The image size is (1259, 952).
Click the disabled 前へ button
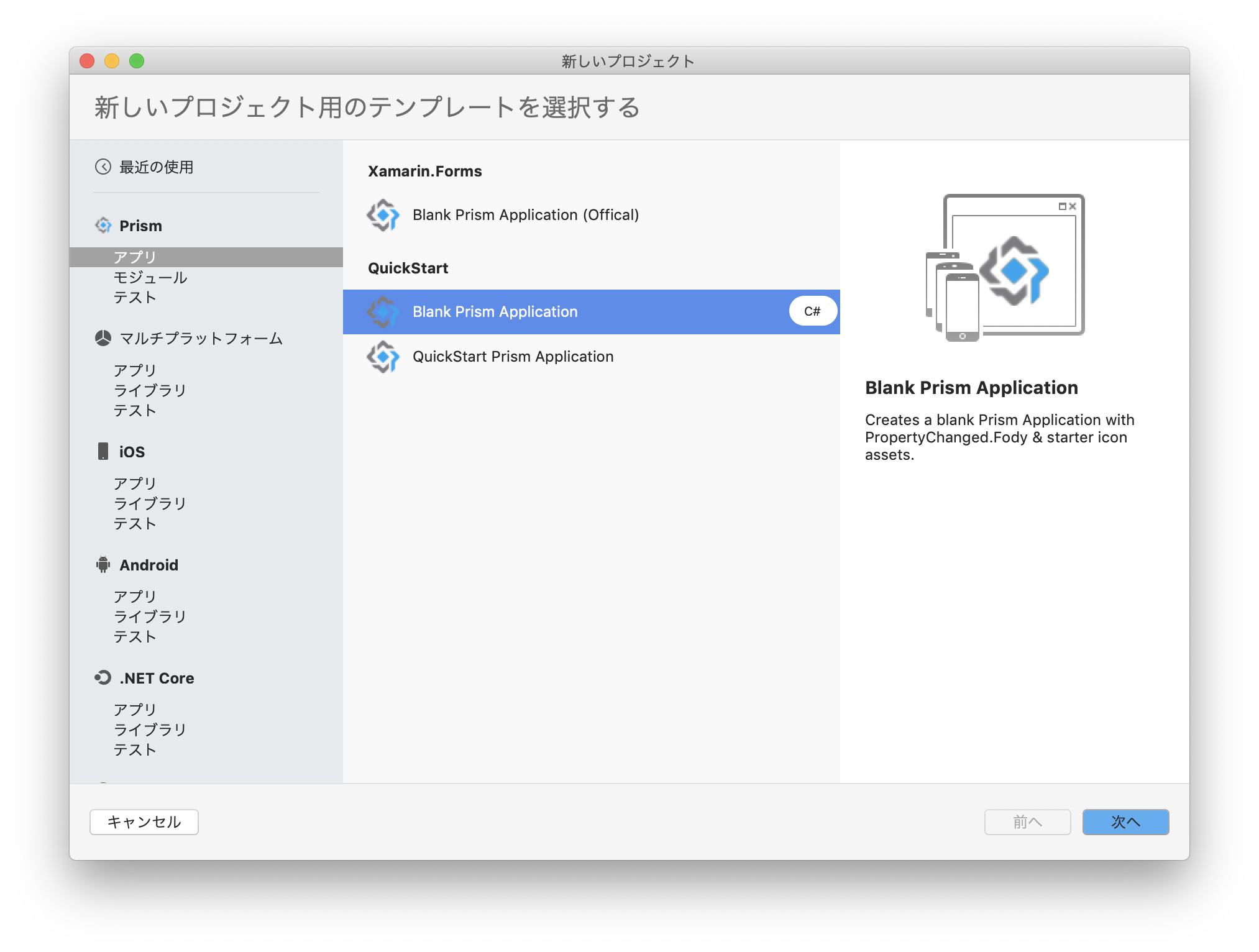(1027, 822)
